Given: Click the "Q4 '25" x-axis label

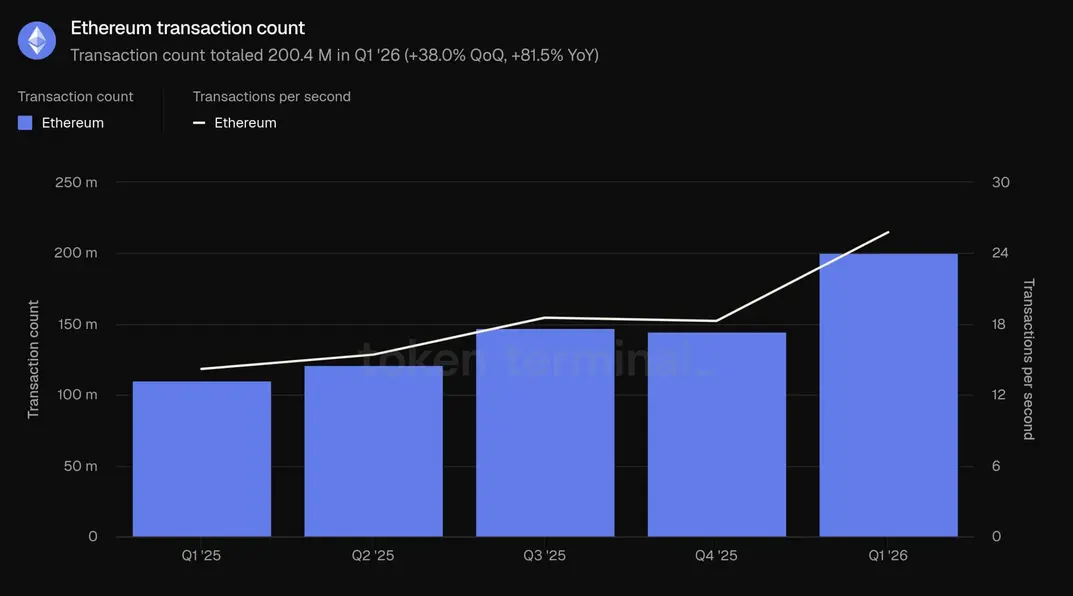Looking at the screenshot, I should [716, 556].
